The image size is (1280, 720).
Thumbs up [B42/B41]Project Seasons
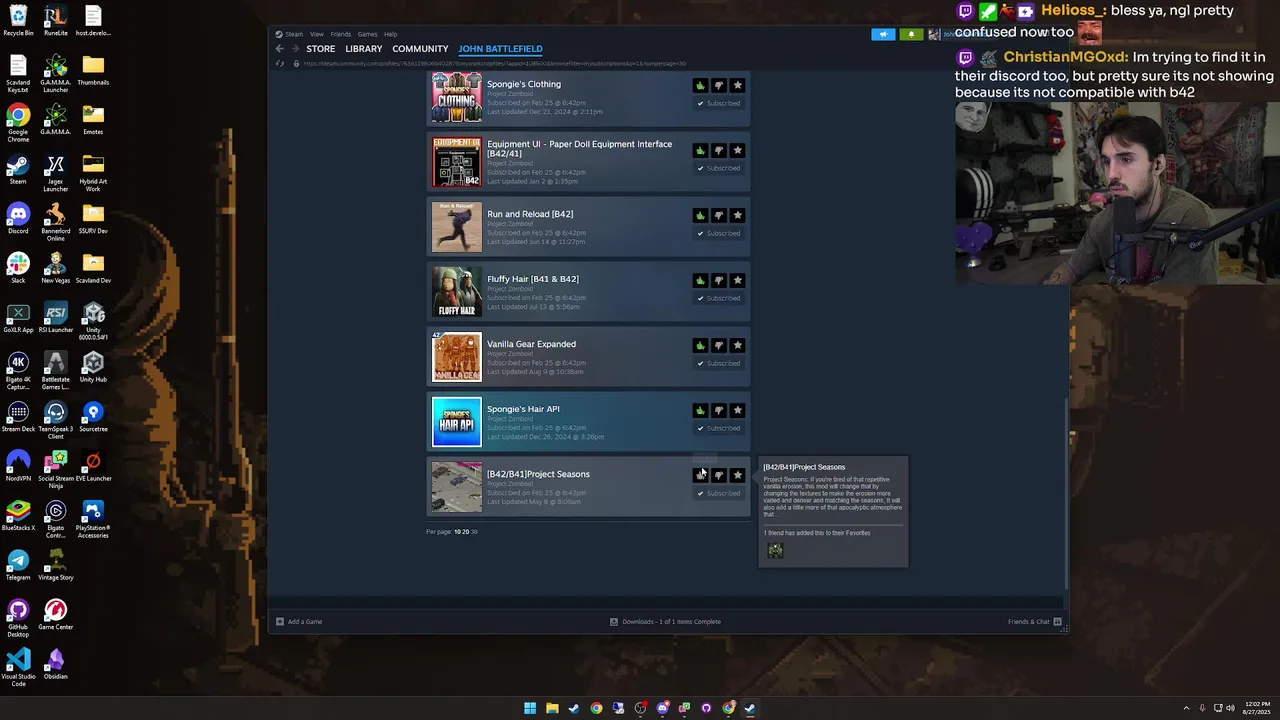tap(700, 475)
